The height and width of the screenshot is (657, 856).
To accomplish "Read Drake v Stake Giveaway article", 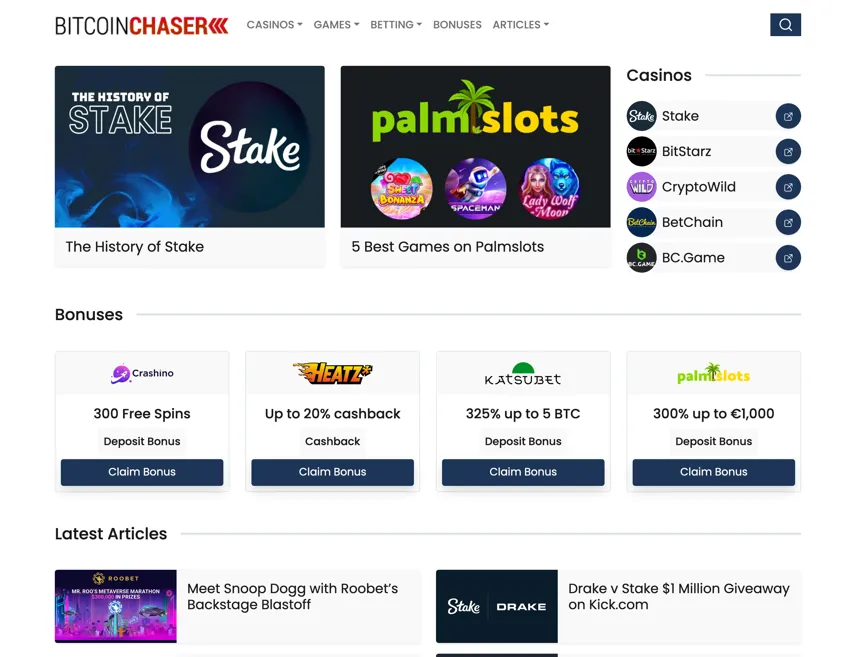I will click(x=679, y=596).
